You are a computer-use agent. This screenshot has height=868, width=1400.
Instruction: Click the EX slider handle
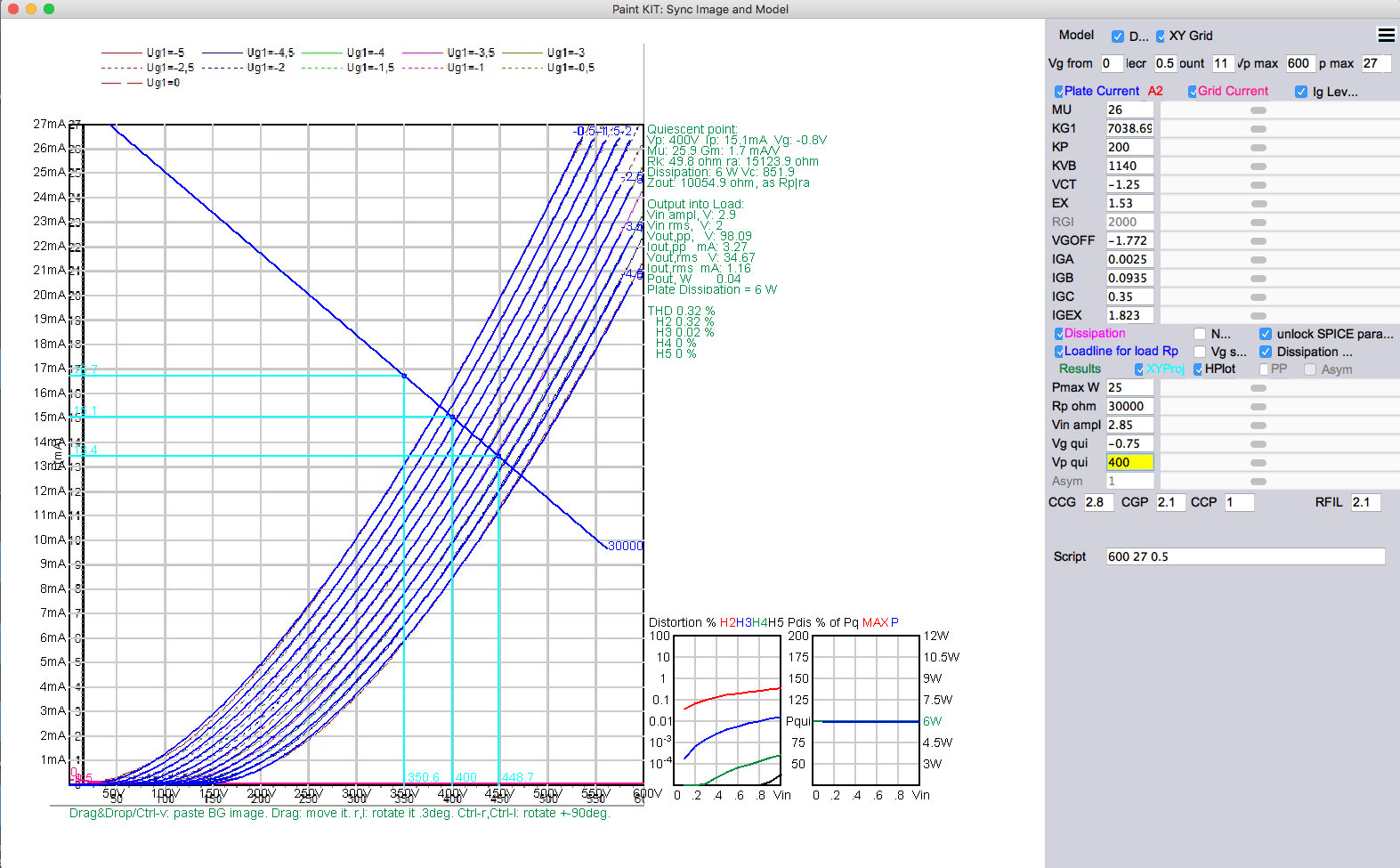[x=1258, y=204]
